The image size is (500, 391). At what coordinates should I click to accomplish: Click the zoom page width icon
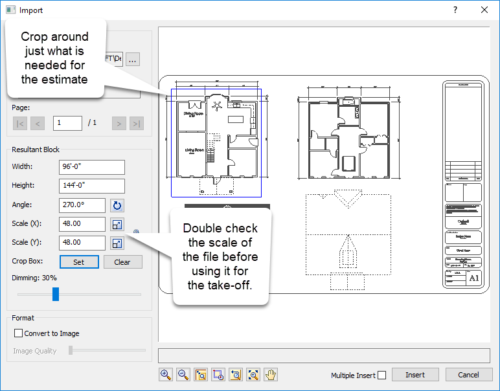[x=236, y=375]
